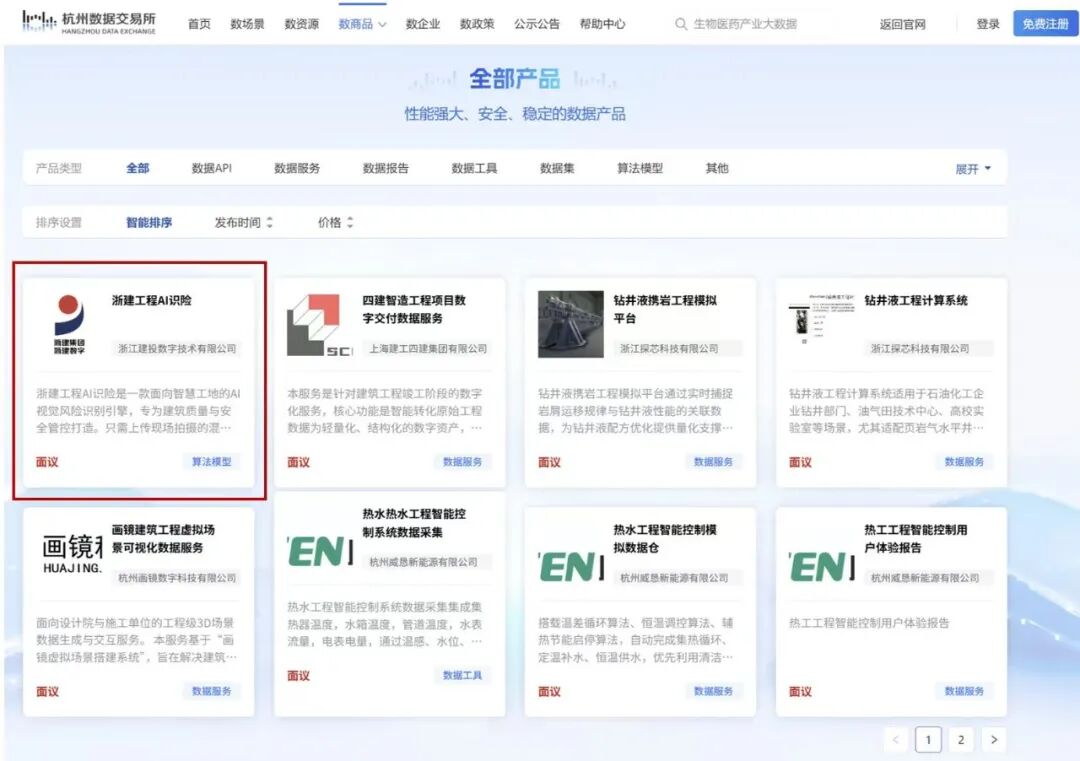Open the 公示公告 navigation item
This screenshot has width=1080, height=761.
coord(537,24)
